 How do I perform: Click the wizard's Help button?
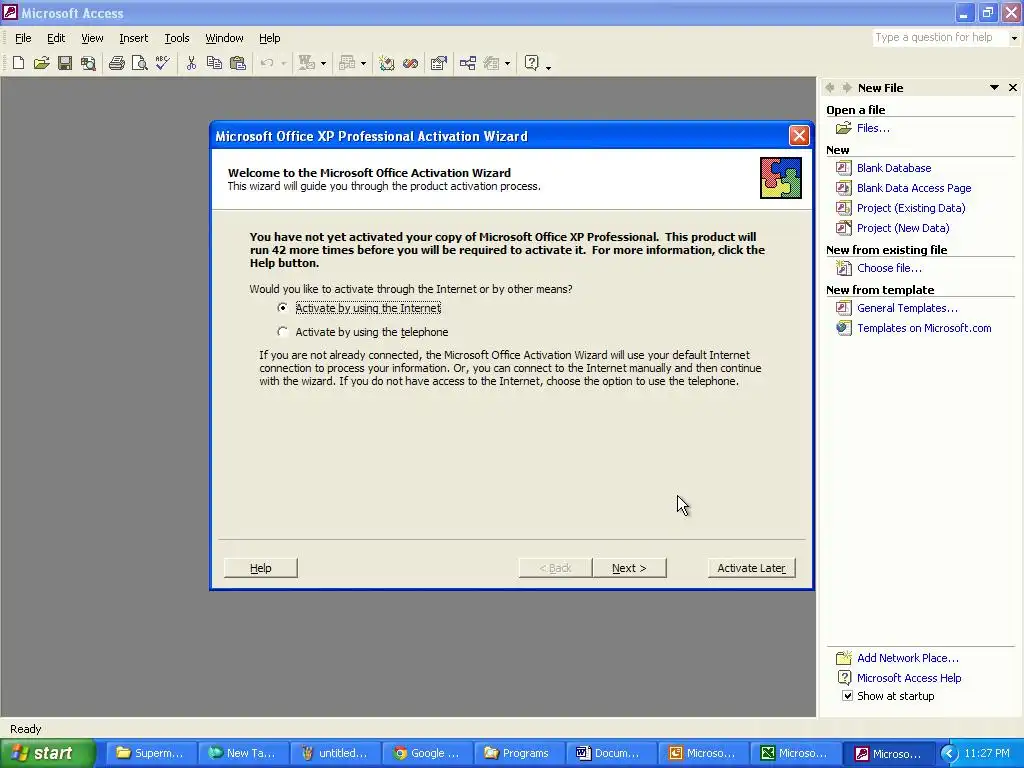coord(261,568)
